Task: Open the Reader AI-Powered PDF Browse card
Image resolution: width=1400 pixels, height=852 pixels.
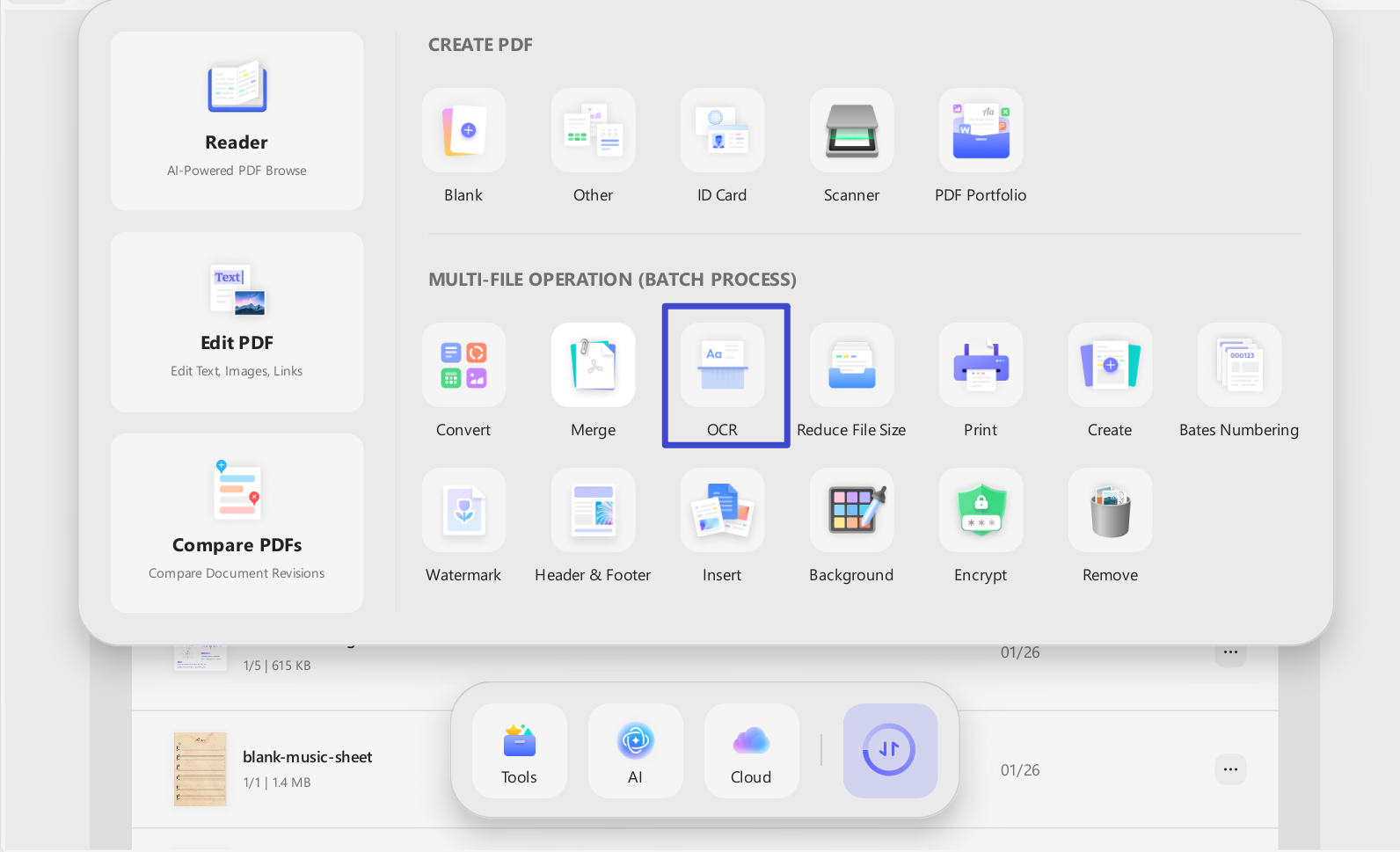Action: tap(237, 121)
